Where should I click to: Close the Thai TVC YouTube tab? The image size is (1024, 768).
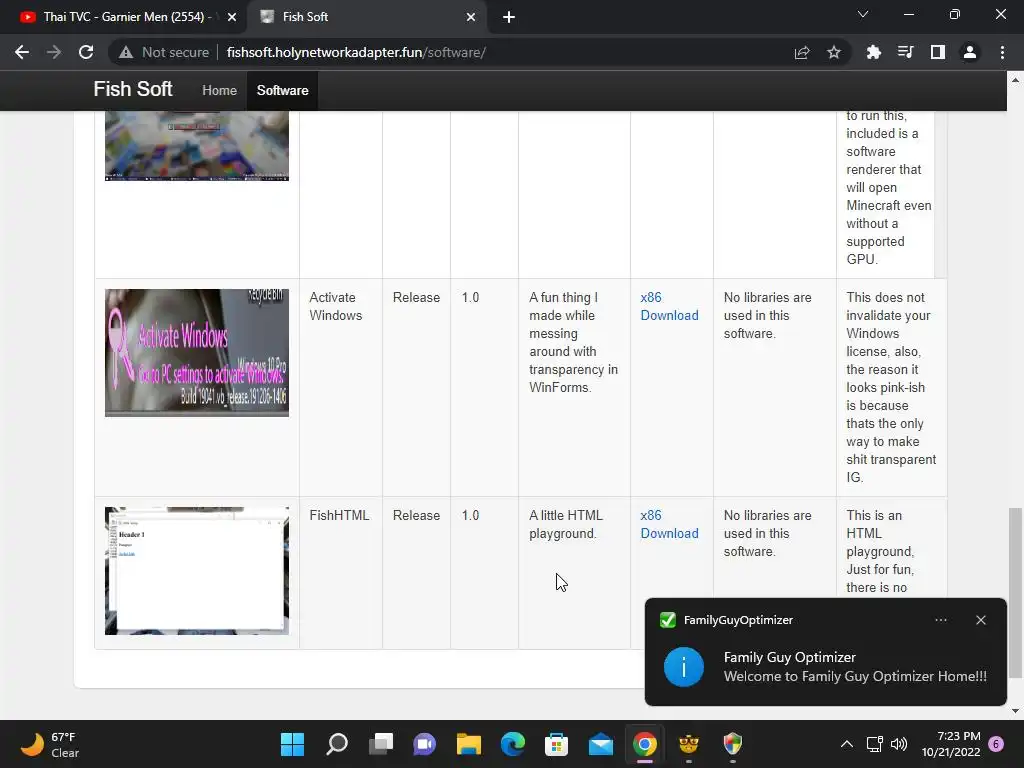(x=231, y=17)
